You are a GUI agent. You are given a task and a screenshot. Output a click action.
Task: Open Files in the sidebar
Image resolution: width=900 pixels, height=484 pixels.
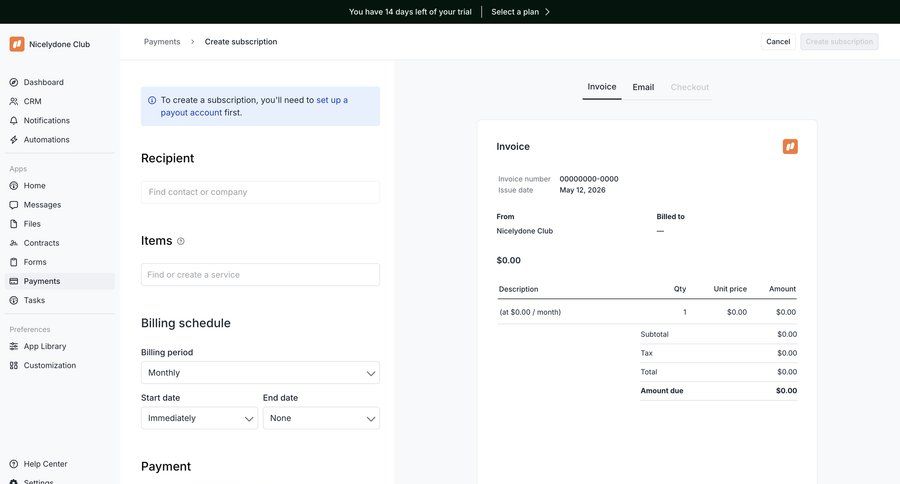pos(60,224)
